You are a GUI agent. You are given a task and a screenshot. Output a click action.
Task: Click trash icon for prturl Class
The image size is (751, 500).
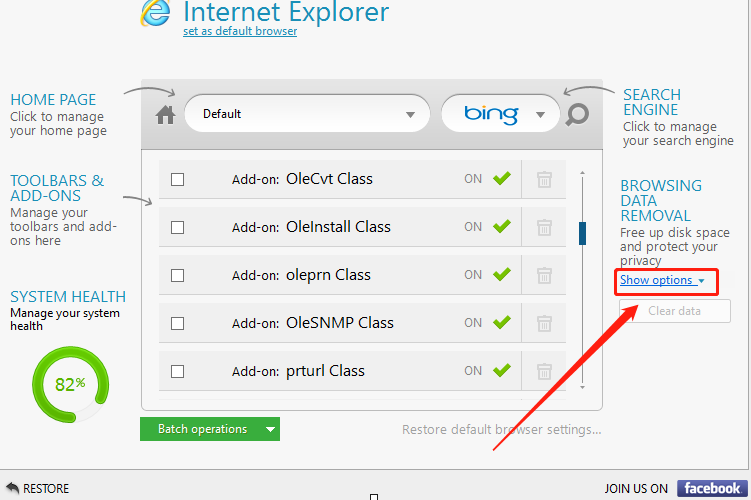(x=544, y=371)
